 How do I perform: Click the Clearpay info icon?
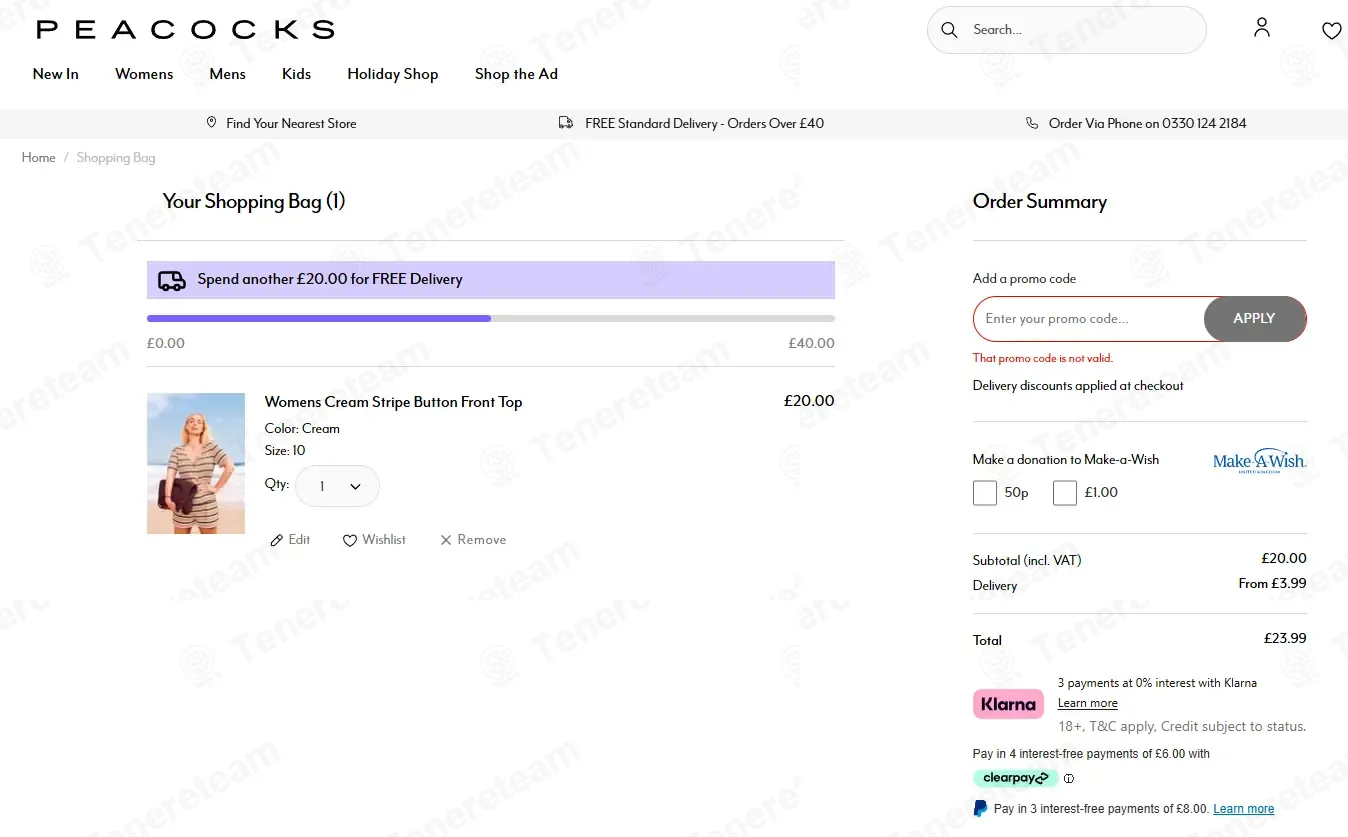[x=1069, y=779]
